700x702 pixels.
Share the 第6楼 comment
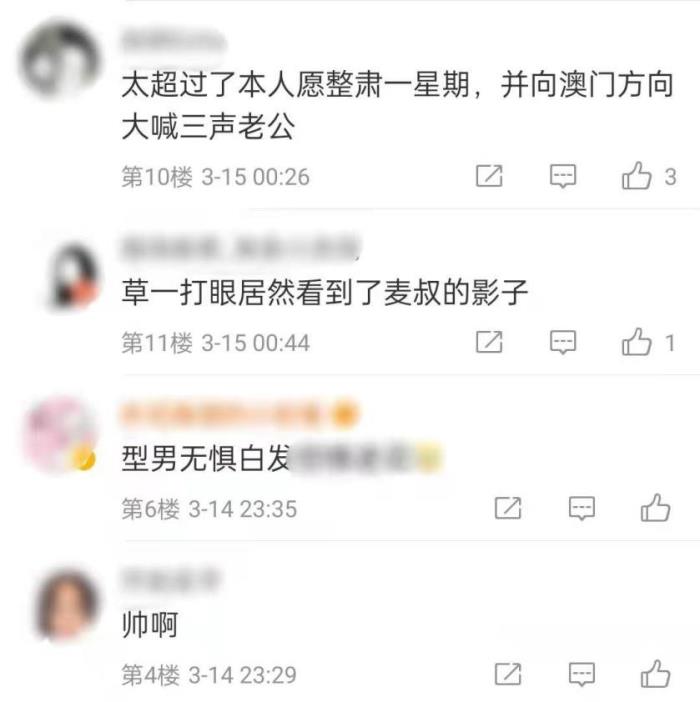pyautogui.click(x=508, y=508)
